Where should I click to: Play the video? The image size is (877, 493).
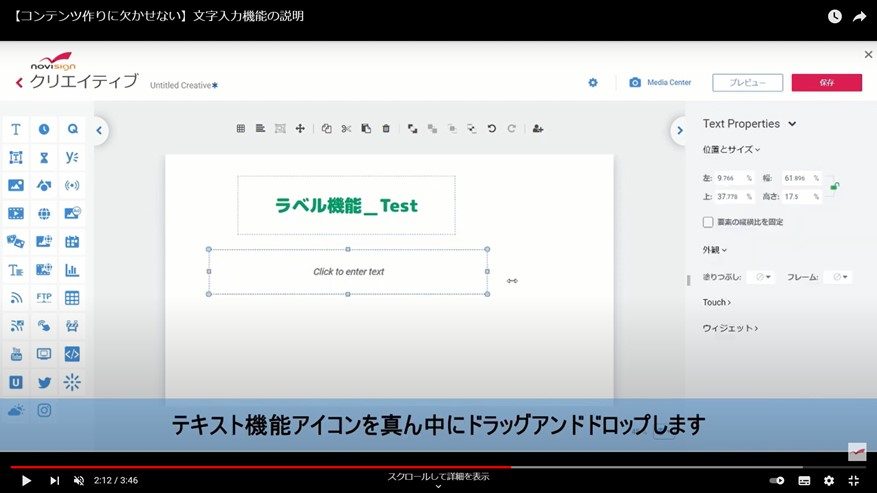point(26,480)
